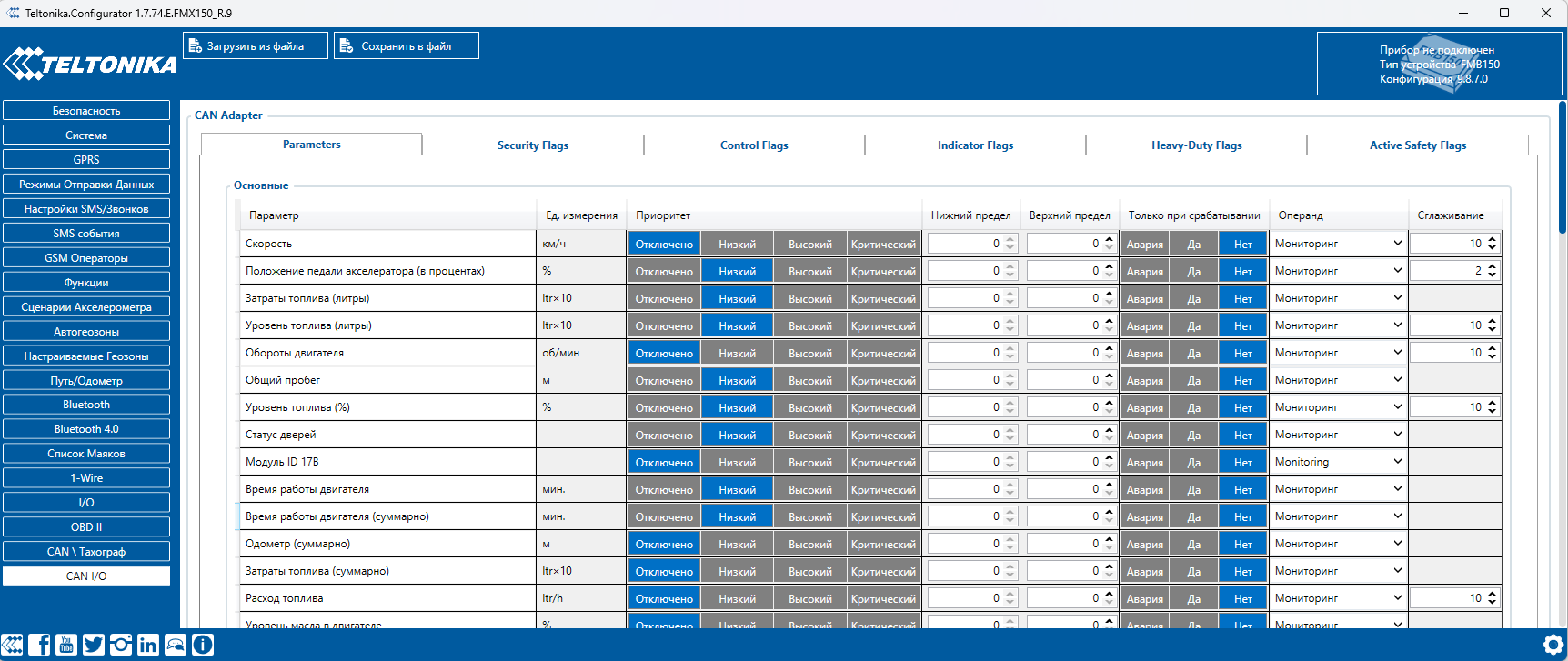Screen dimensions: 1568x661
Task: Click the save-to-file icon (Сохранить в файл)
Action: click(347, 45)
